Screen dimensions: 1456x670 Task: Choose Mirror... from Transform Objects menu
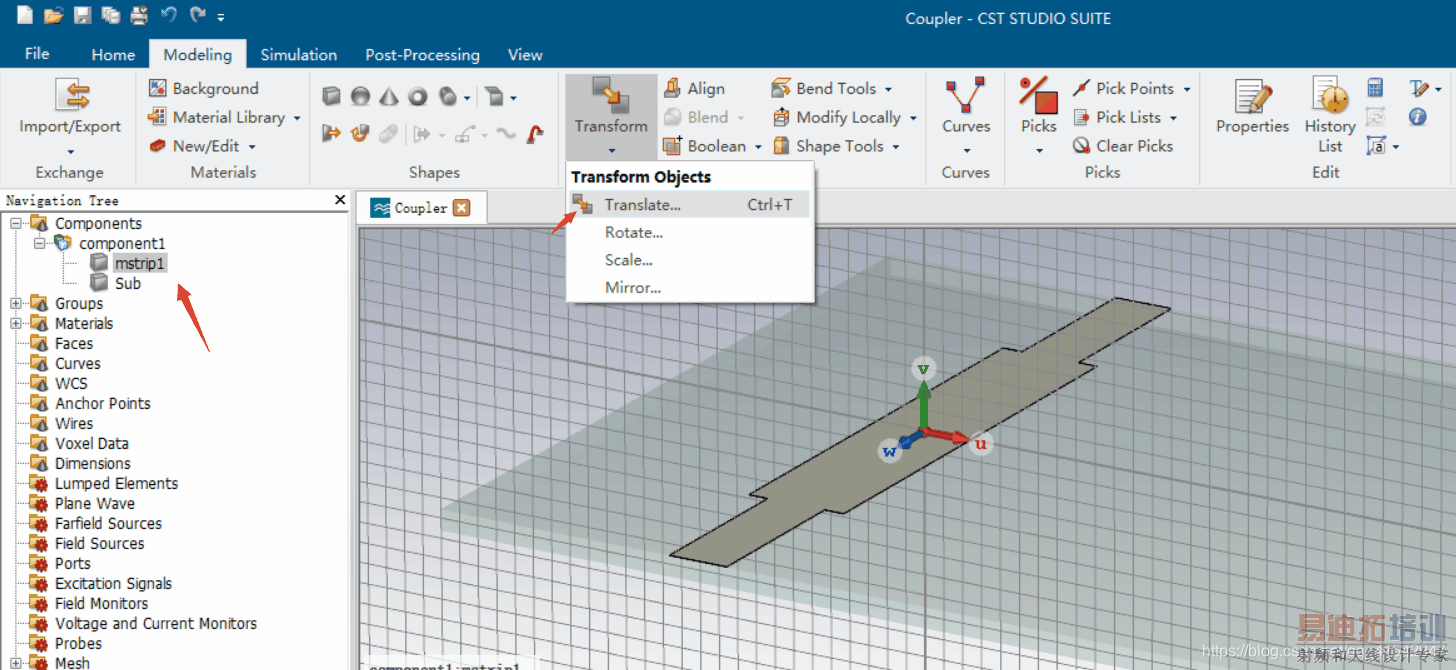688,288
